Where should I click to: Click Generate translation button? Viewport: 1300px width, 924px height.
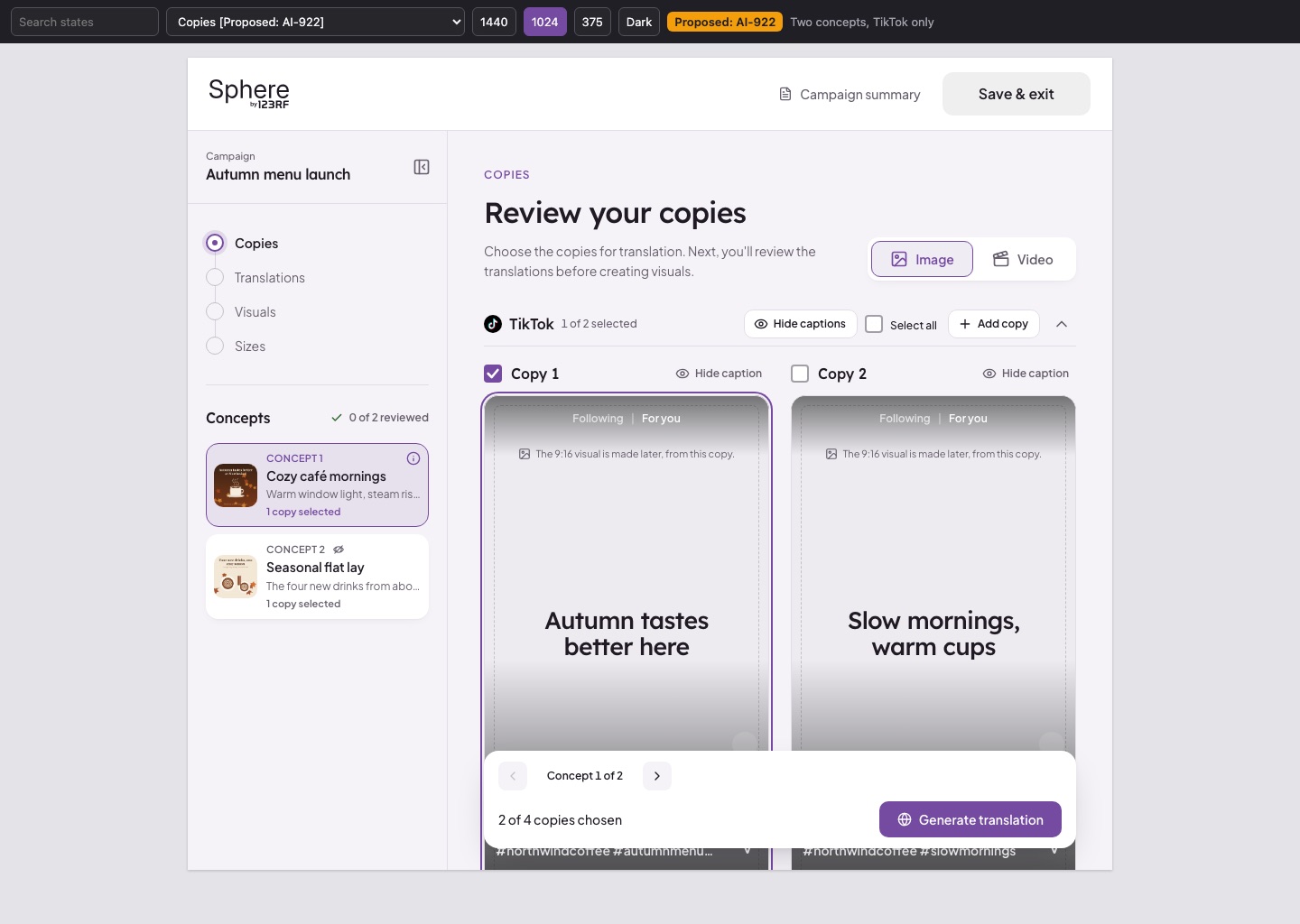click(x=970, y=819)
